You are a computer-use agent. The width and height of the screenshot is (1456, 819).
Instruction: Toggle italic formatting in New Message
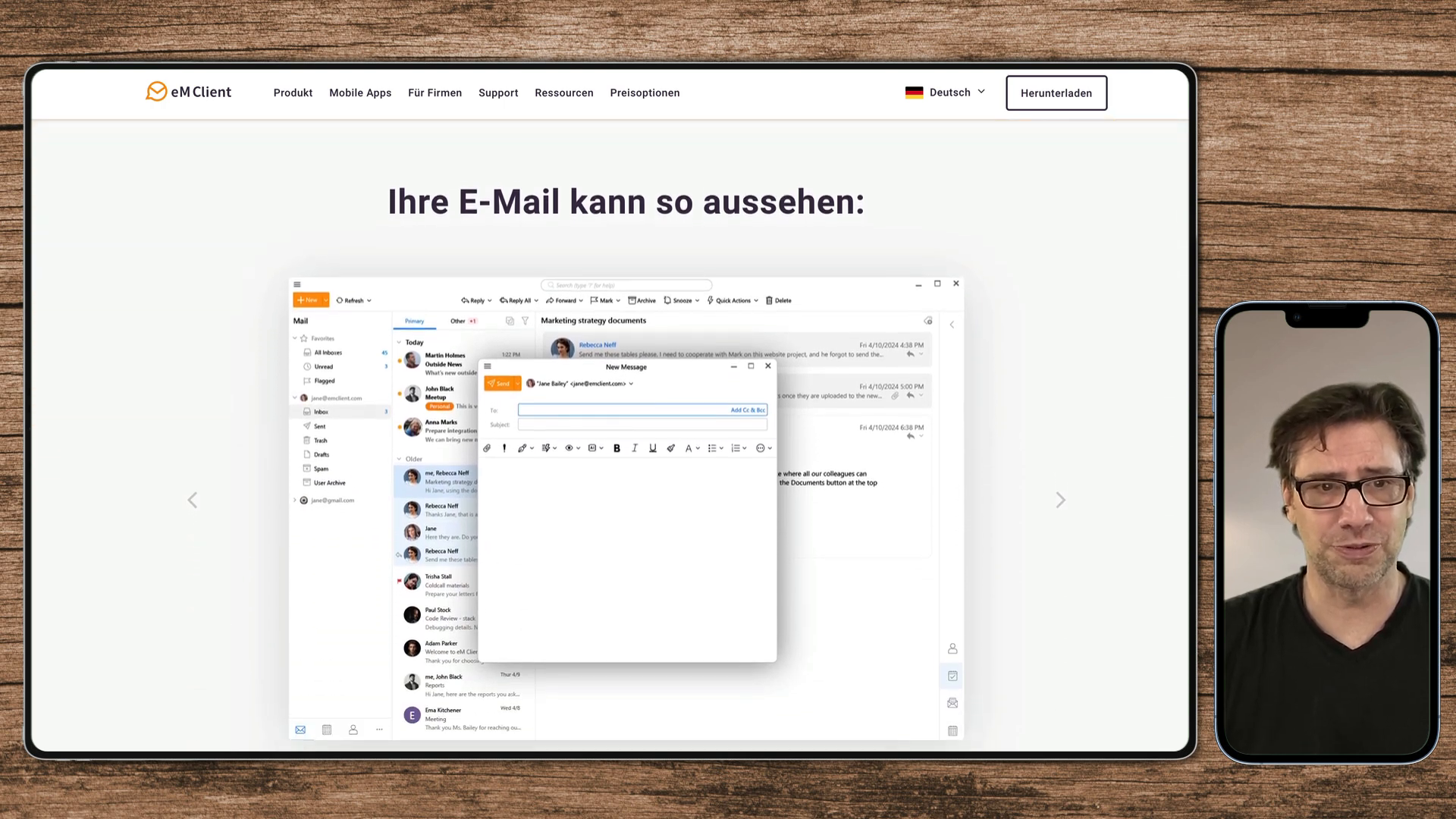(635, 448)
